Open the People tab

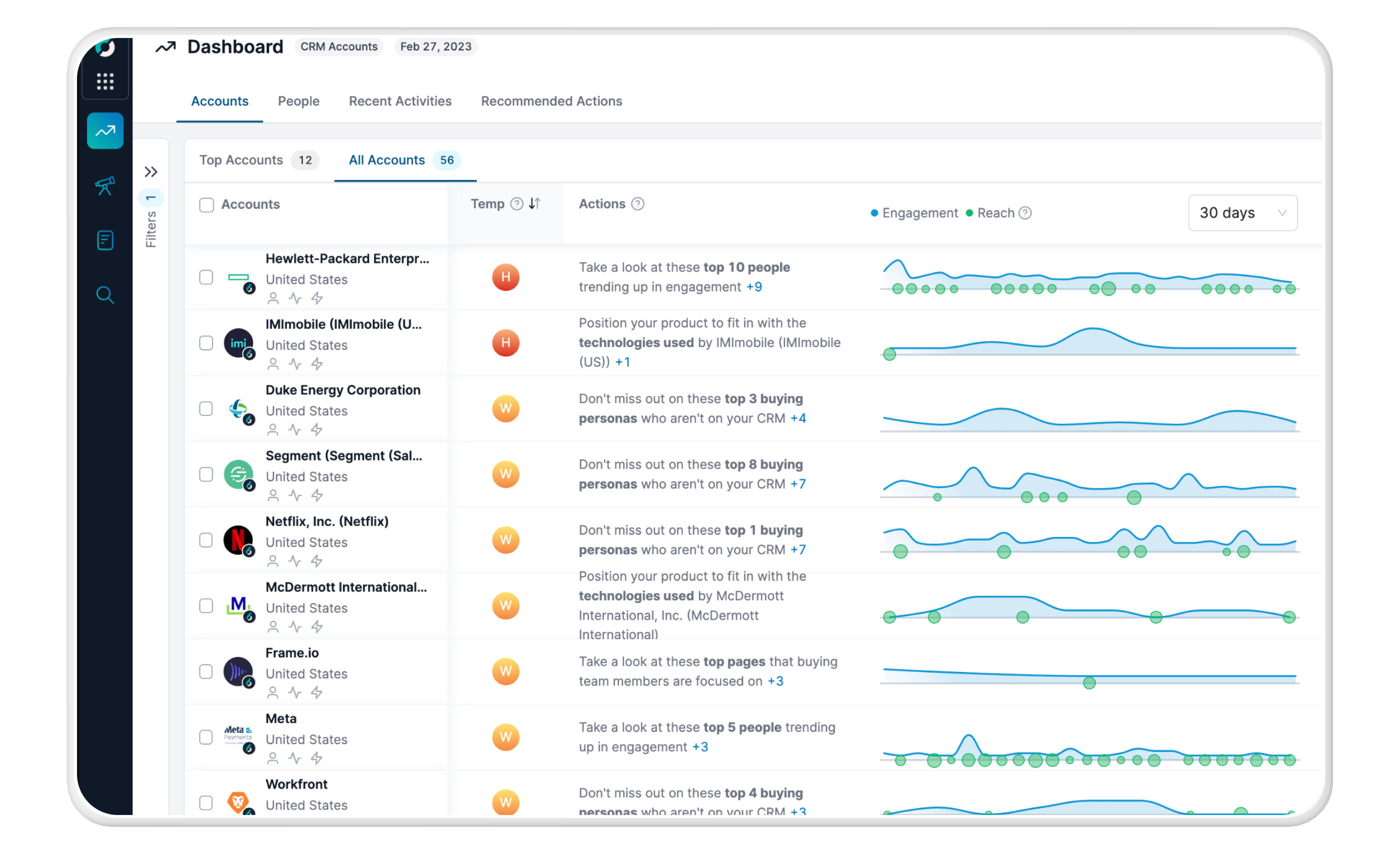click(298, 101)
